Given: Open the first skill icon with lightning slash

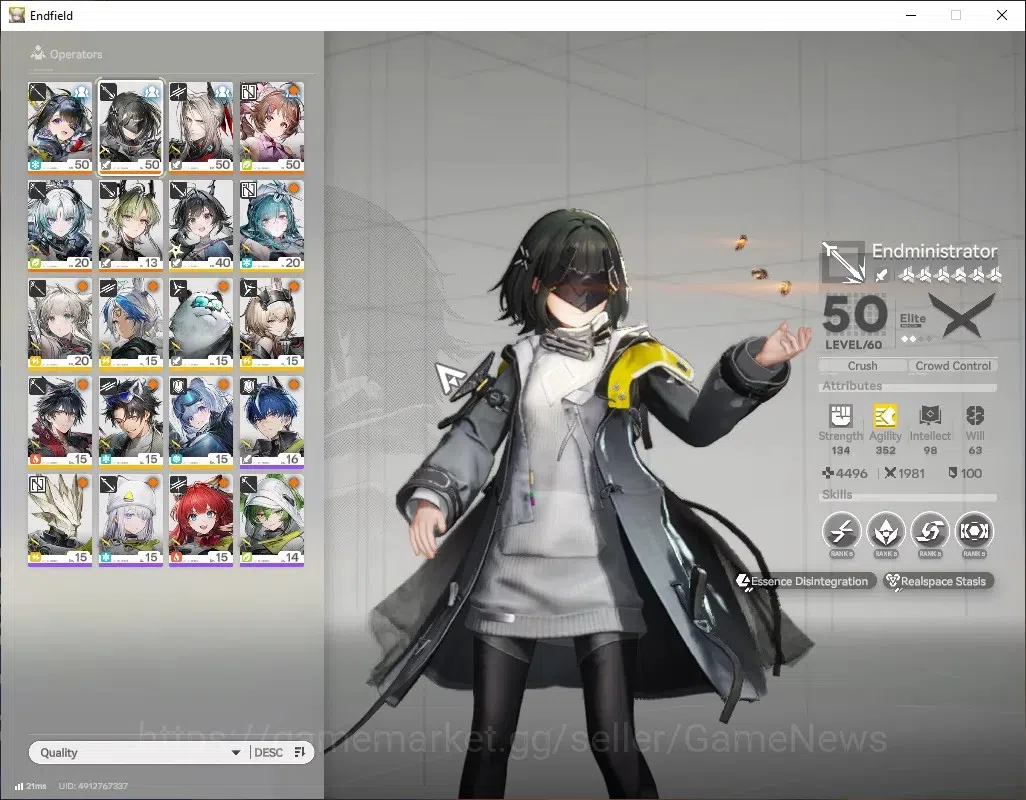Looking at the screenshot, I should coord(841,531).
